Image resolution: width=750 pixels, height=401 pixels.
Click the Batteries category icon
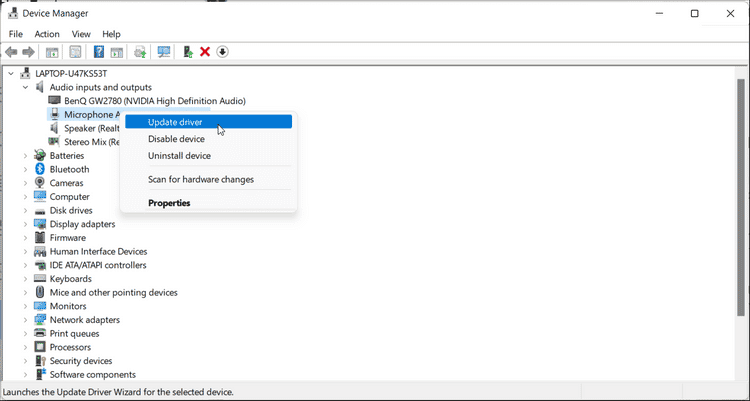coord(40,156)
